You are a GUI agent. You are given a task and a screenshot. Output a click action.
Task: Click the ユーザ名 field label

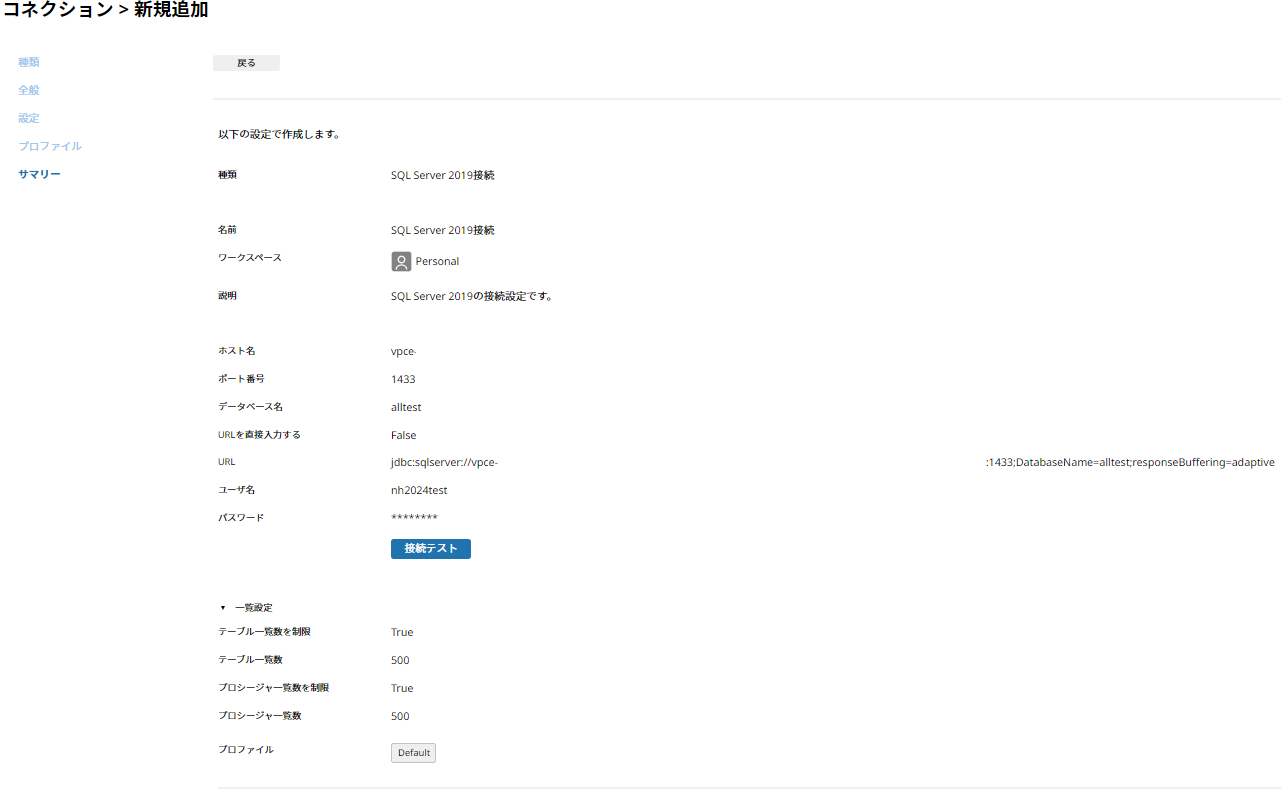[237, 490]
